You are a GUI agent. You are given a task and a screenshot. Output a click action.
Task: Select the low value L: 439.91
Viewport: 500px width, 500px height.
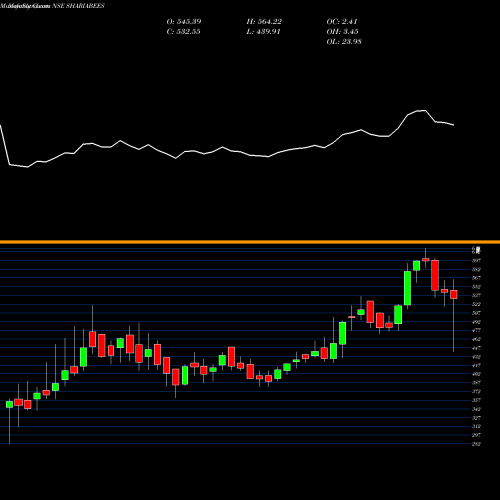click(263, 32)
